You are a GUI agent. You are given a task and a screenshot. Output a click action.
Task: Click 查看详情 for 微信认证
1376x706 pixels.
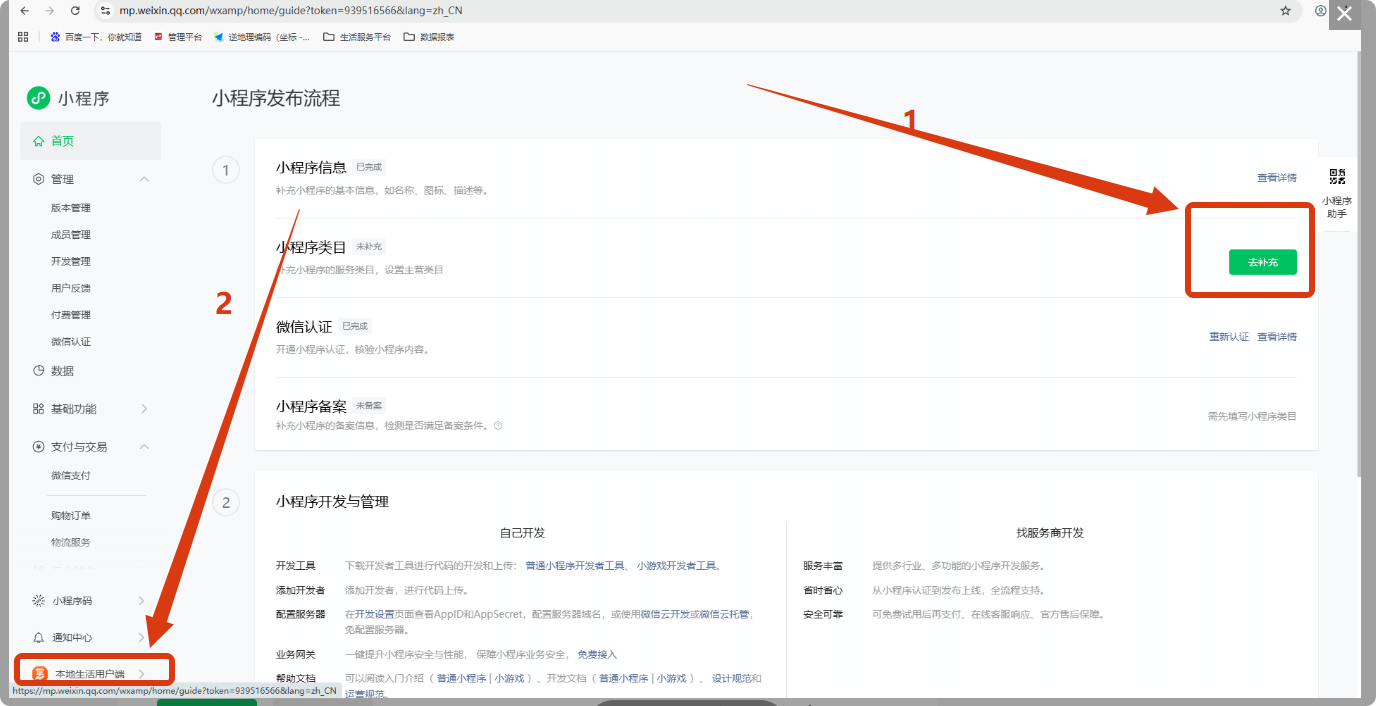pyautogui.click(x=1277, y=337)
